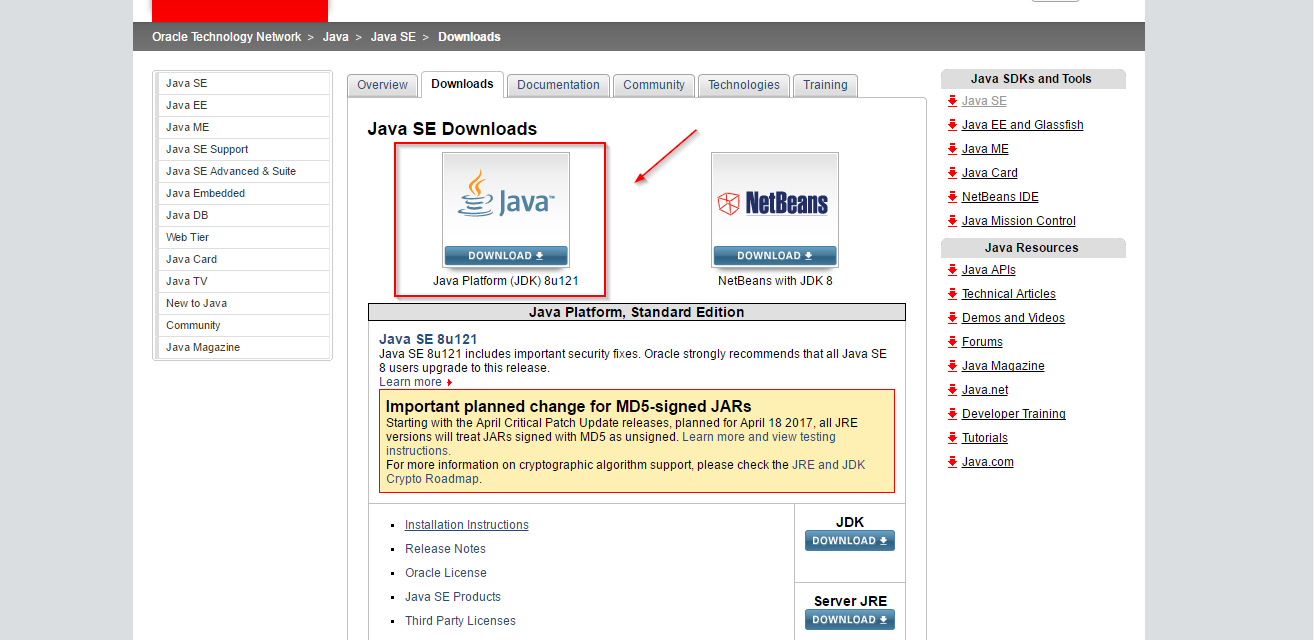Click the Developer Training link
1314x640 pixels.
[x=1014, y=414]
